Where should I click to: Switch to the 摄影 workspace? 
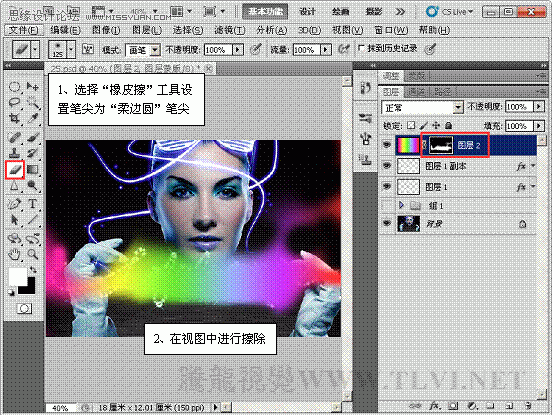(374, 12)
